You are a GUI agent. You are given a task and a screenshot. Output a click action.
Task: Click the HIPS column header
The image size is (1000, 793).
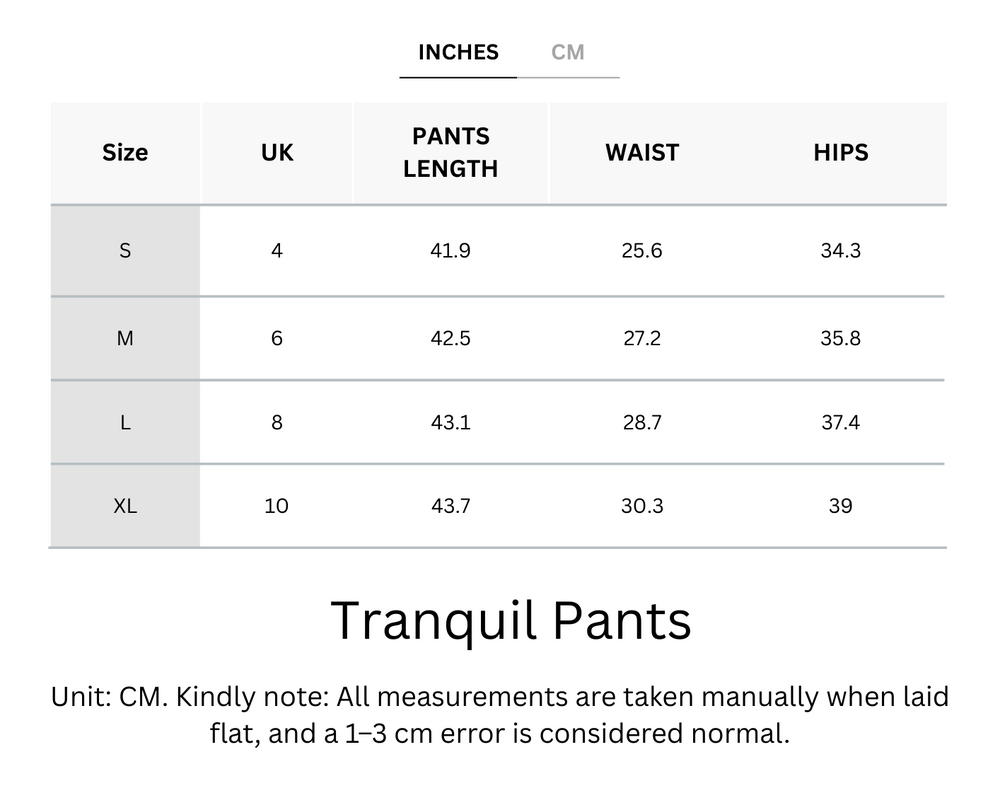click(841, 152)
